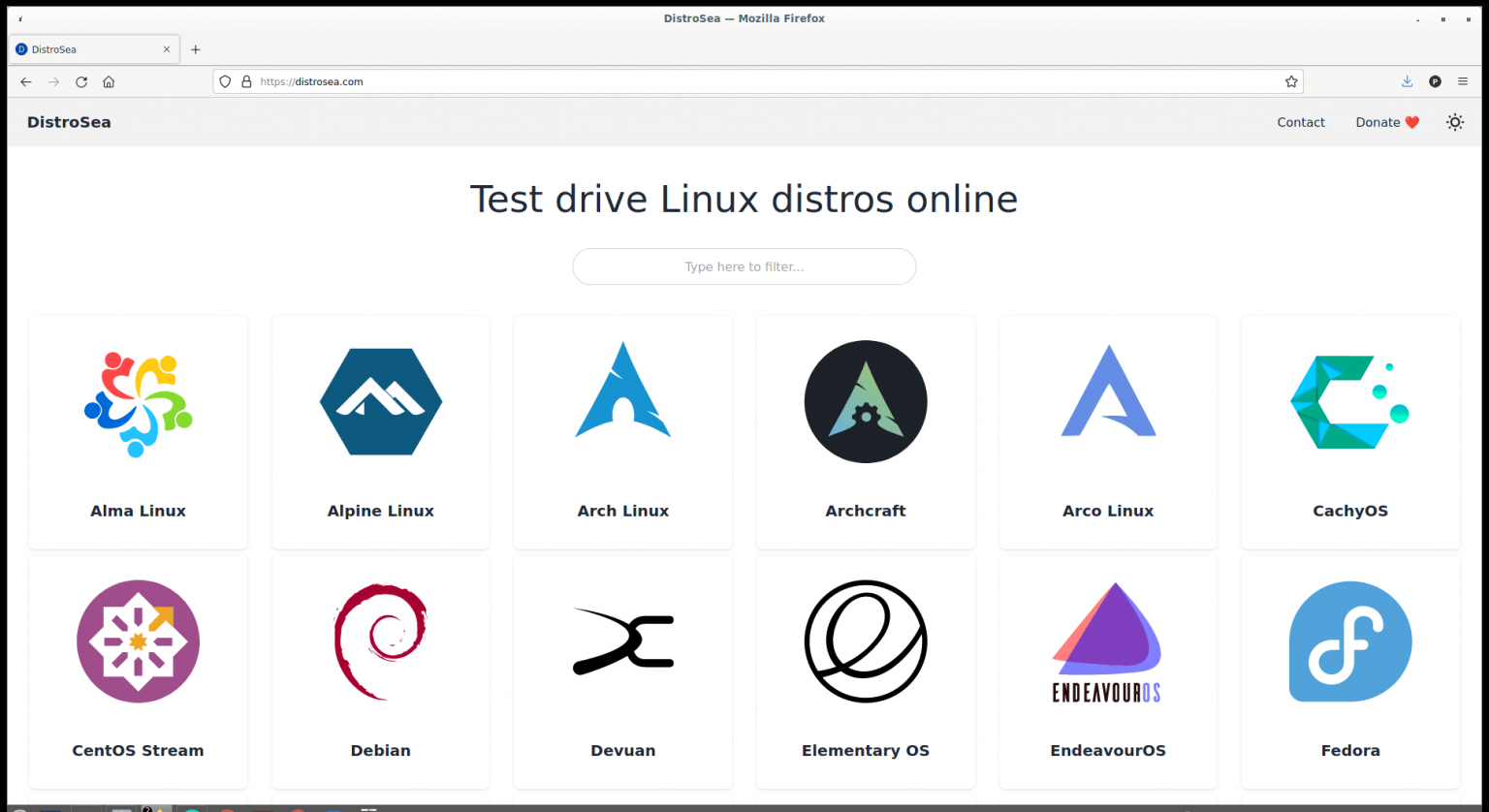Select the Devuan name label

click(623, 750)
